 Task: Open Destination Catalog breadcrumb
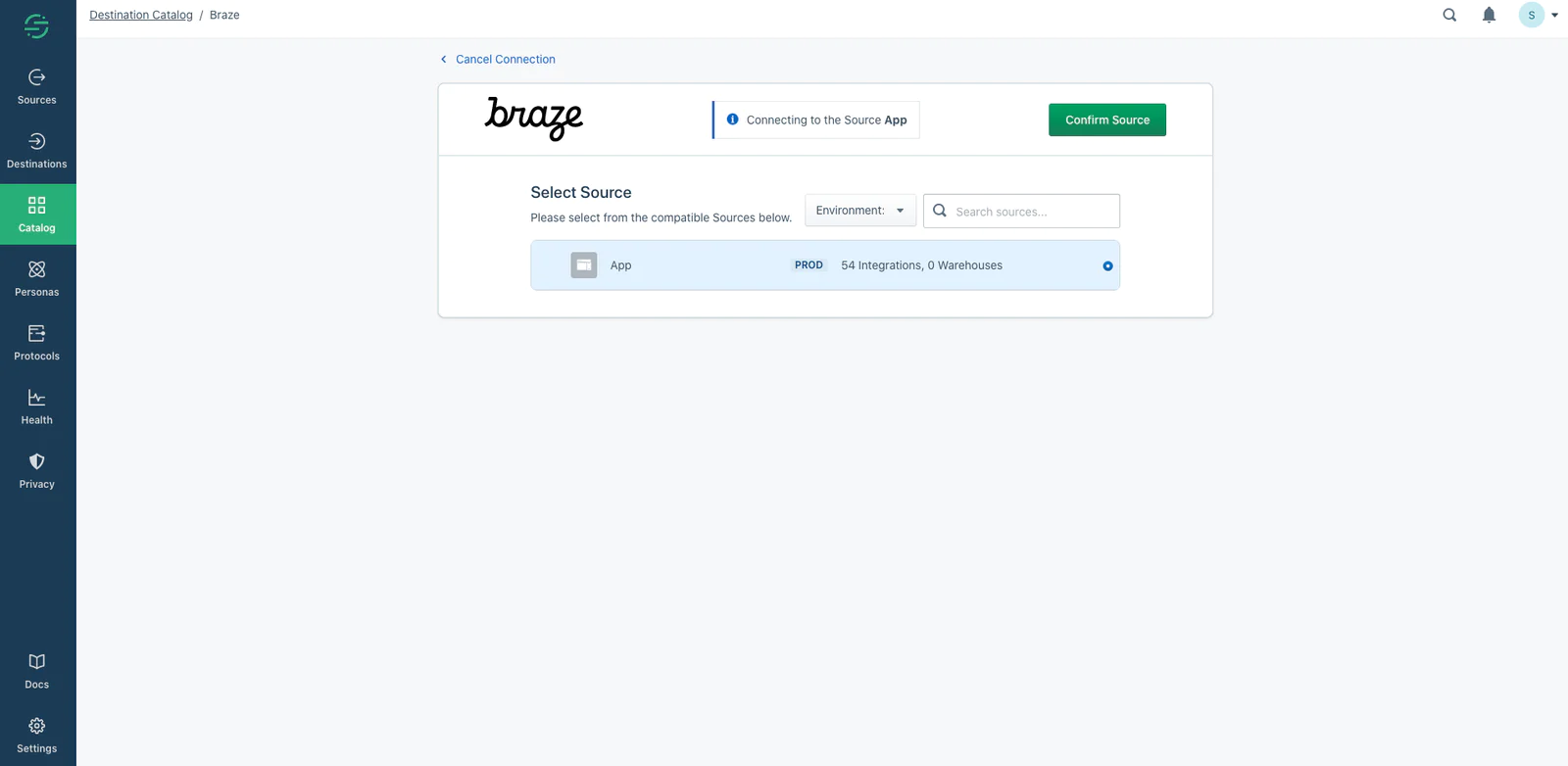141,16
